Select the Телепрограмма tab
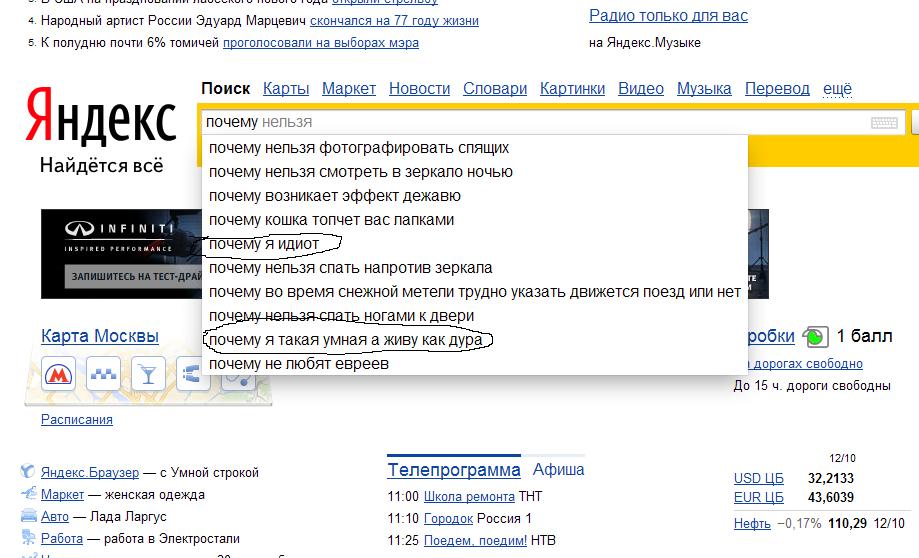This screenshot has height=558, width=919. (x=454, y=470)
